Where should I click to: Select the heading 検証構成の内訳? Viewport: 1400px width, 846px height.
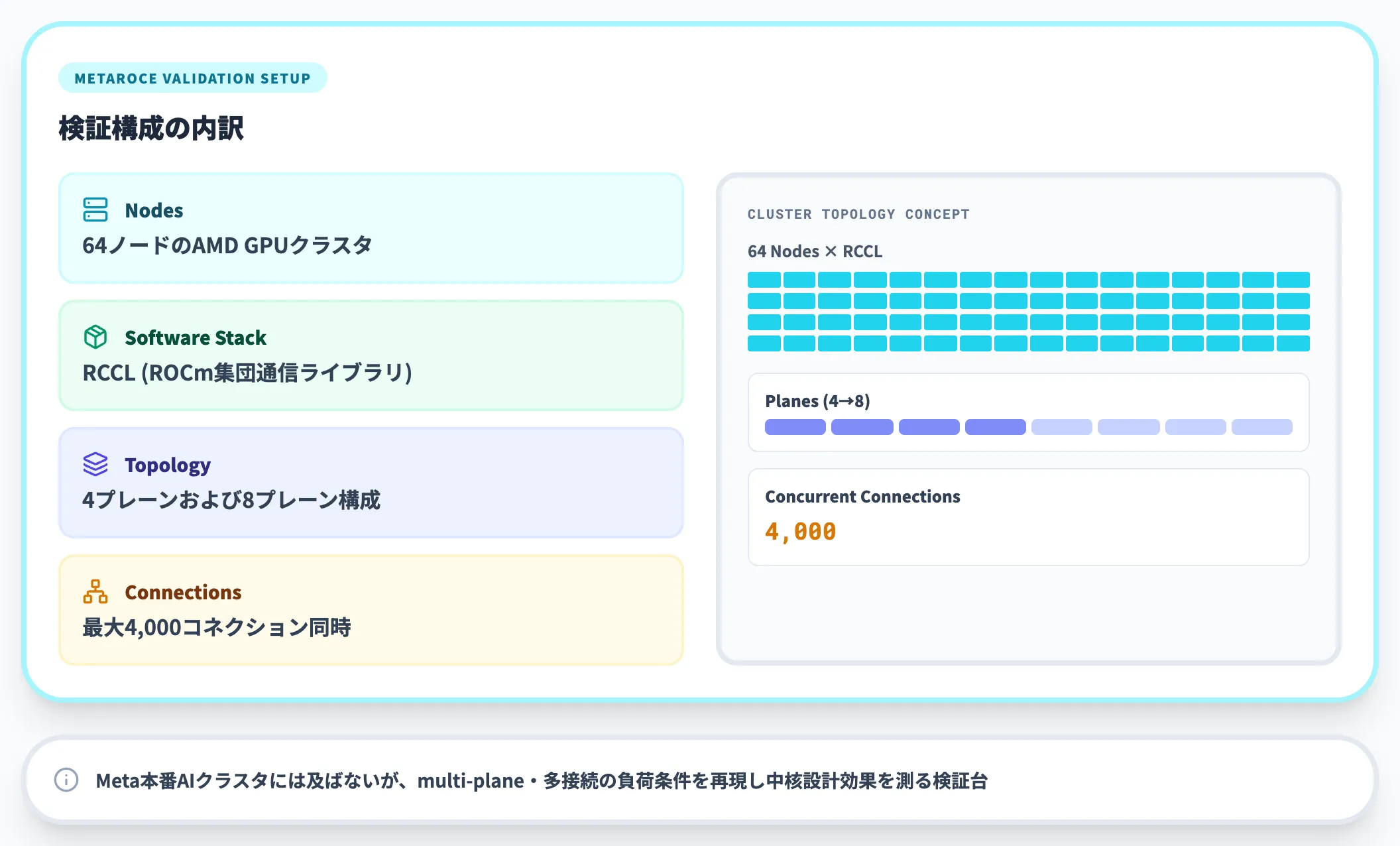click(x=151, y=128)
